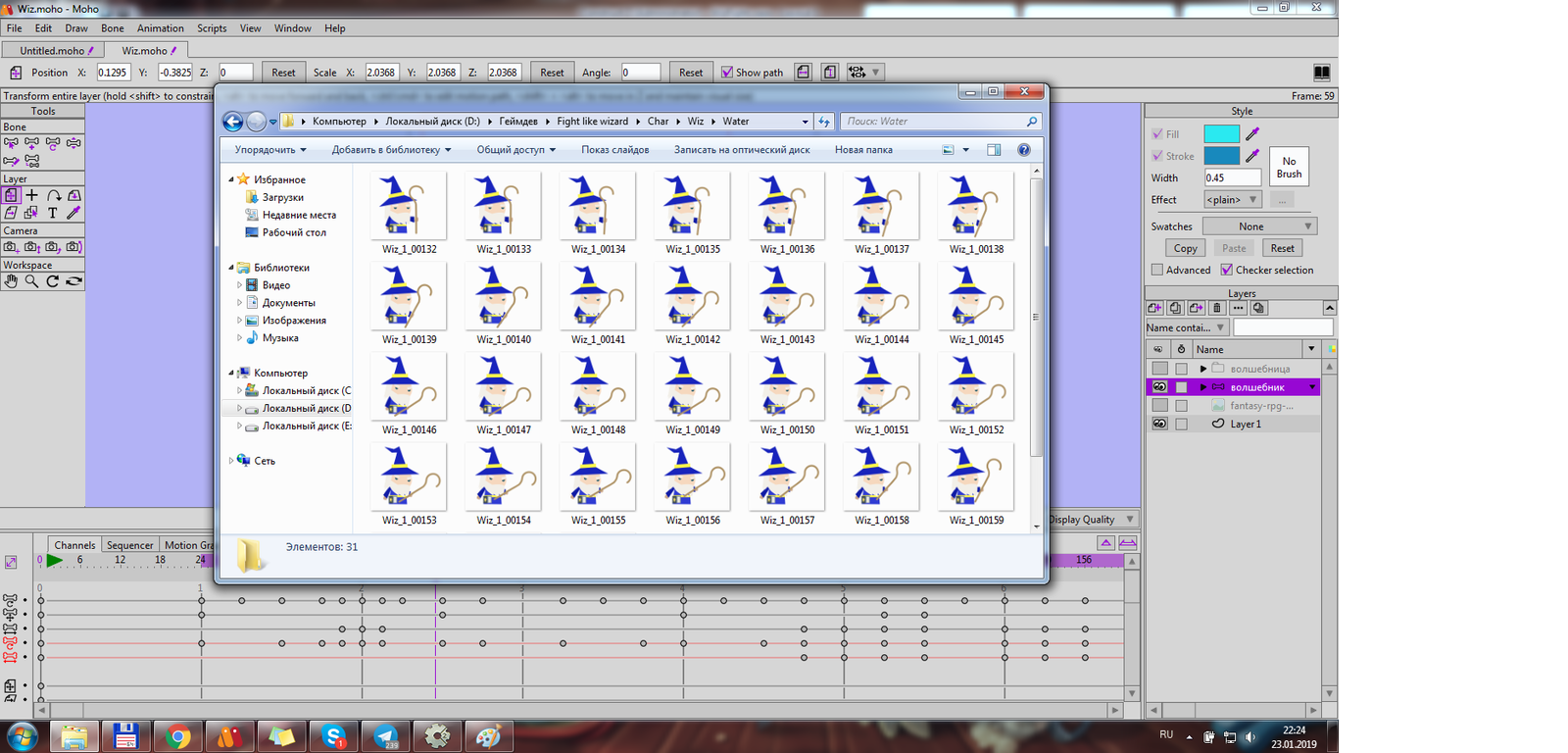Pick the Eyedropper tool in Layer tools

(x=73, y=213)
